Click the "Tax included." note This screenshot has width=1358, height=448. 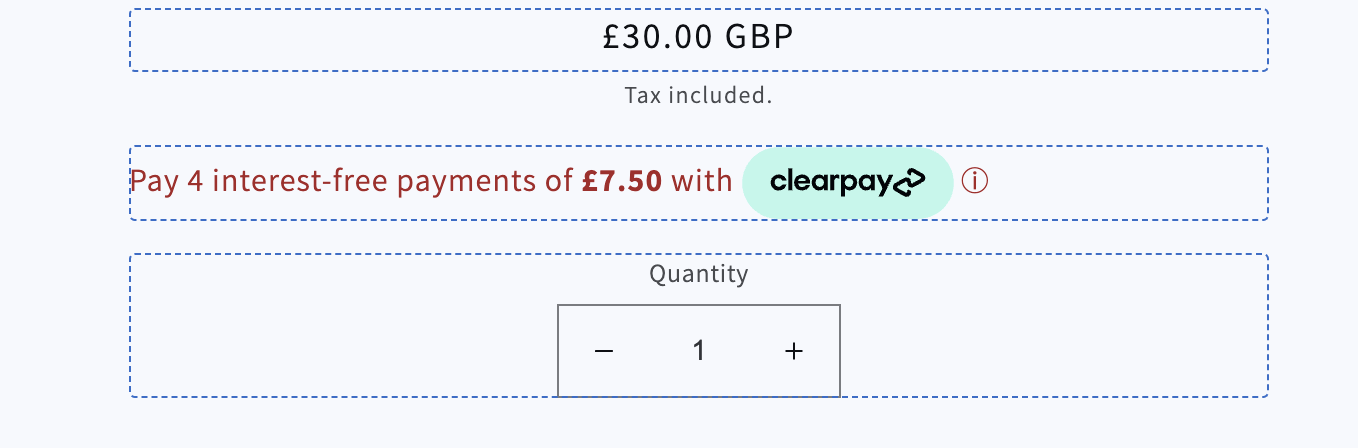point(698,96)
